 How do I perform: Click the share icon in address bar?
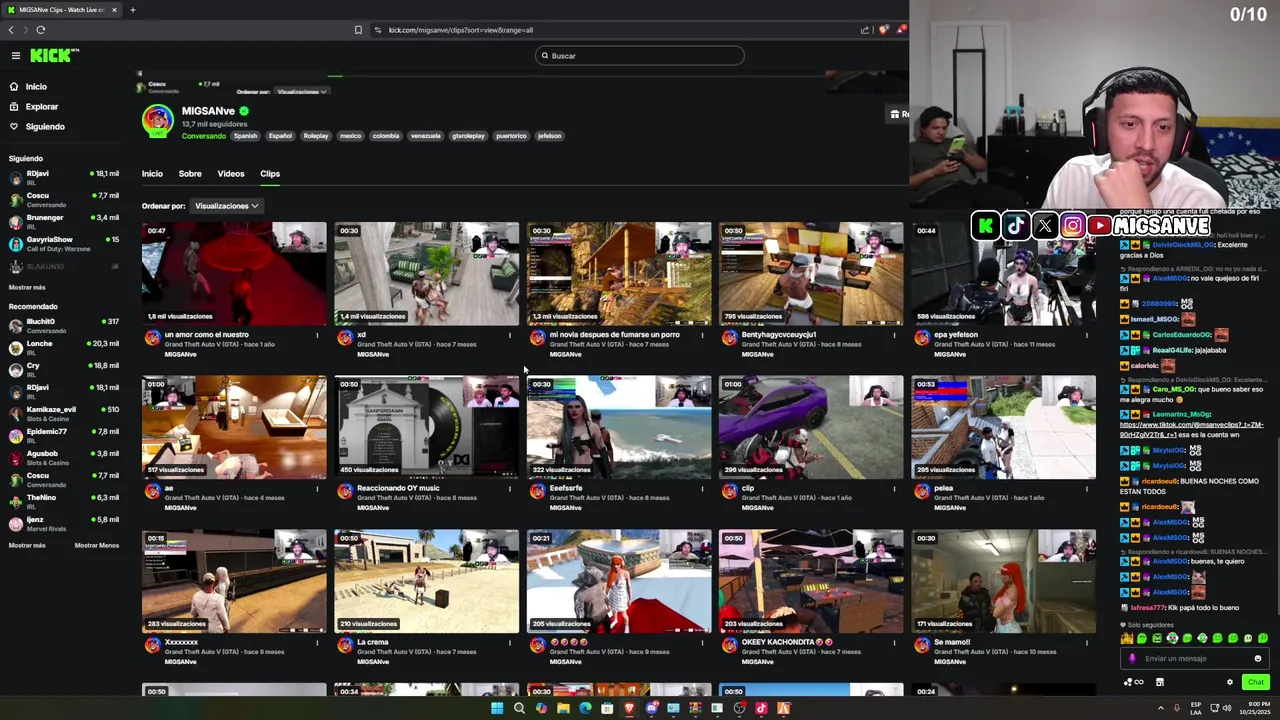pyautogui.click(x=865, y=30)
